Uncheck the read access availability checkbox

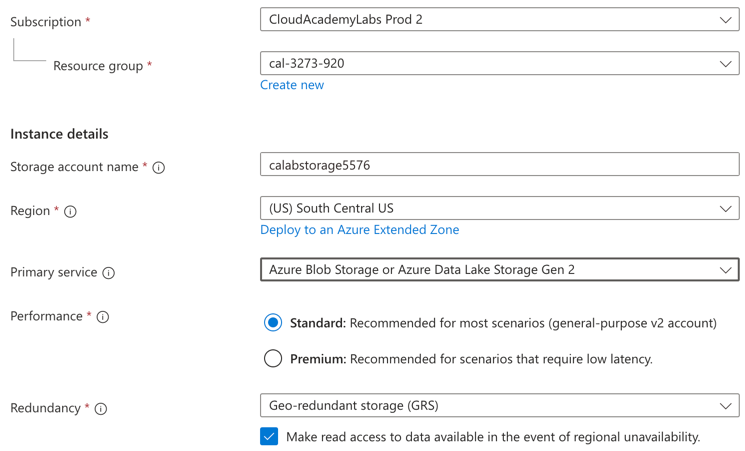(269, 437)
